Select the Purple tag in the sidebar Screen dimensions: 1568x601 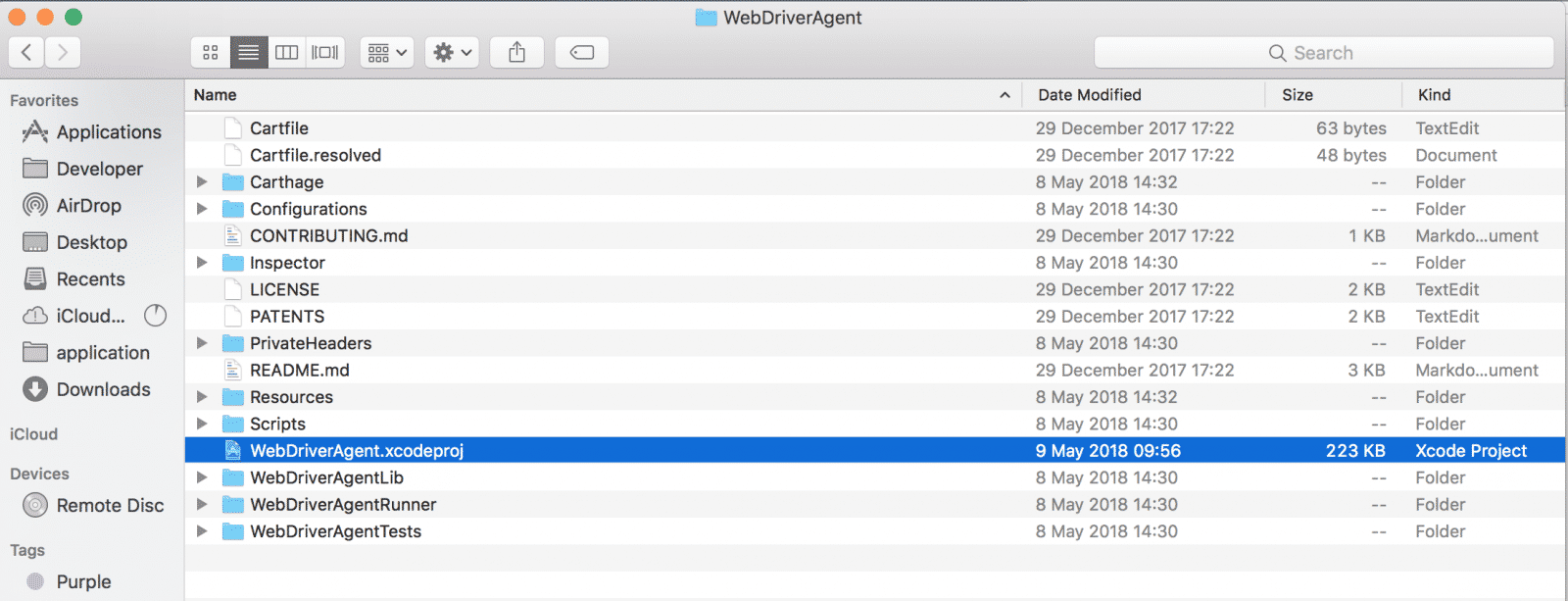83,581
